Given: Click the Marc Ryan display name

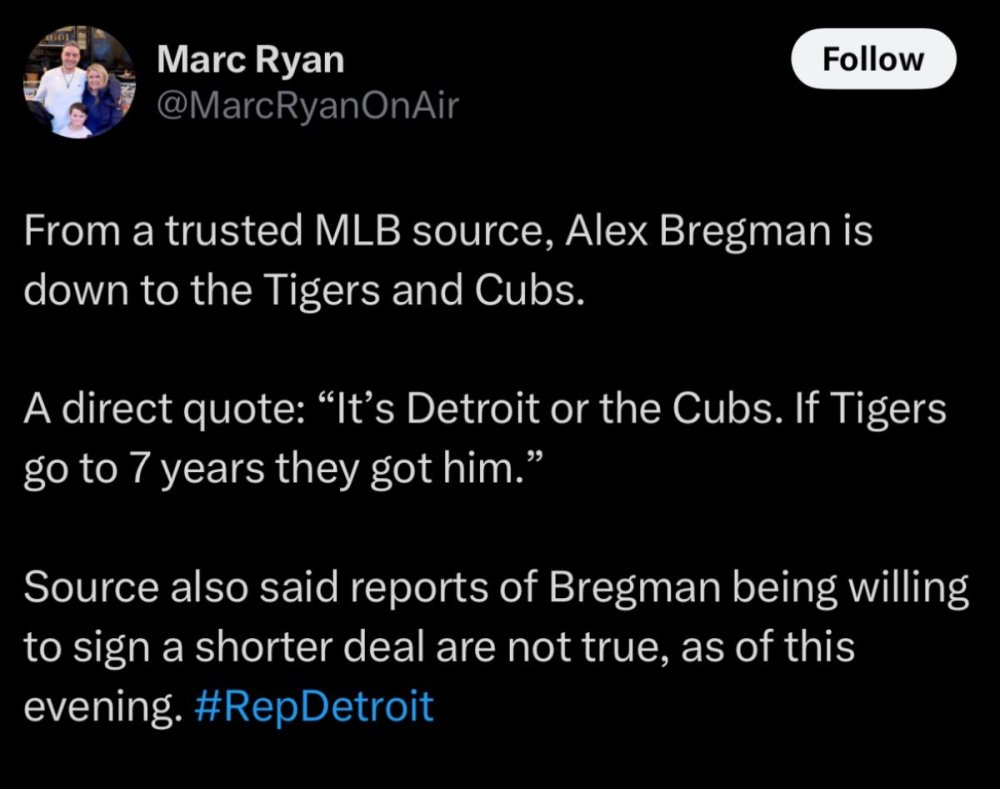Looking at the screenshot, I should (x=250, y=60).
